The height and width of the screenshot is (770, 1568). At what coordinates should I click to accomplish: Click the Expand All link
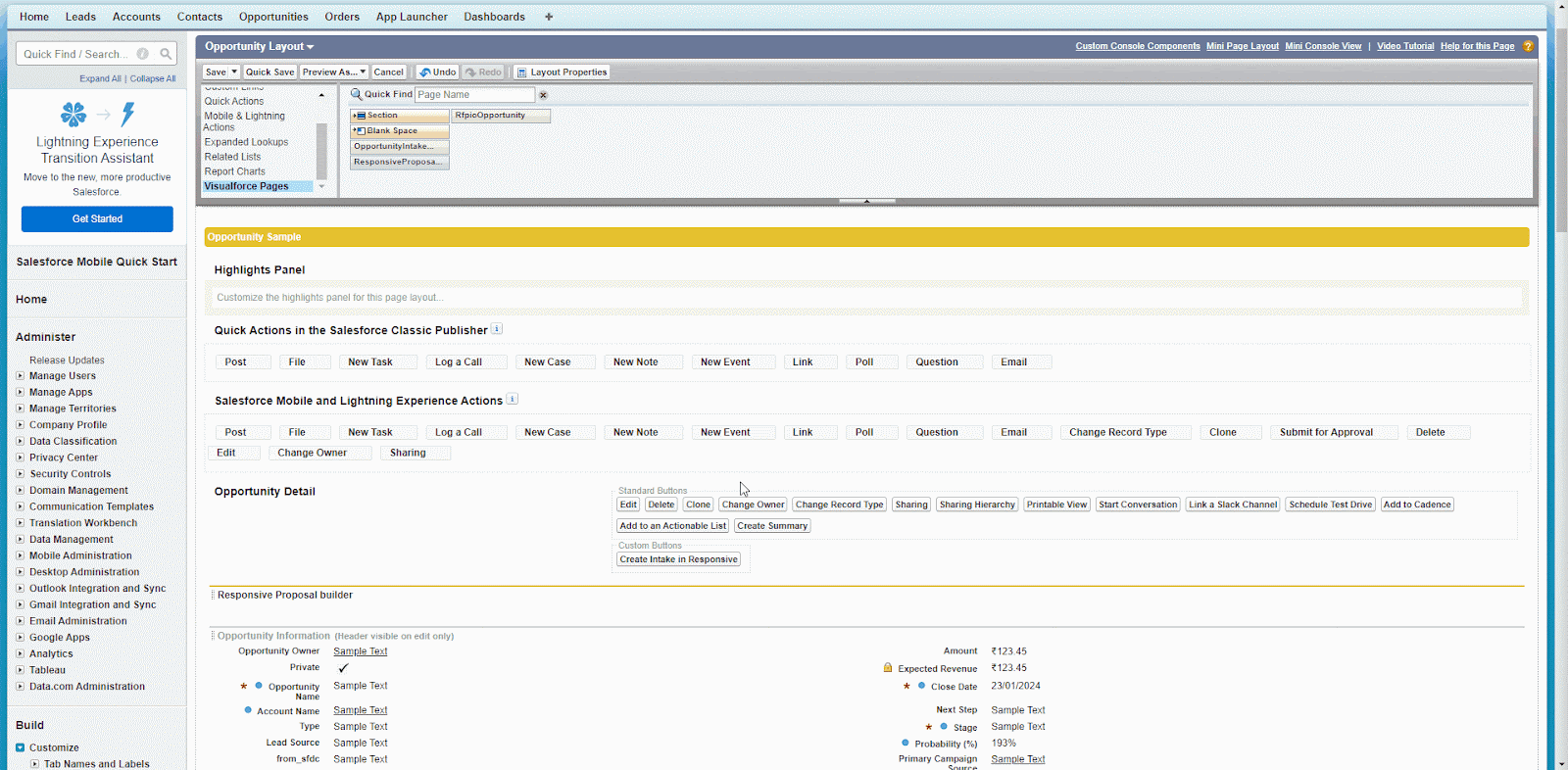click(x=100, y=78)
